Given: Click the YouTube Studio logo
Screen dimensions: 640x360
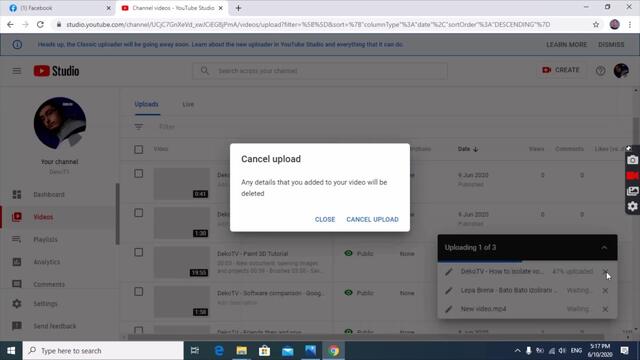Looking at the screenshot, I should click(x=56, y=71).
